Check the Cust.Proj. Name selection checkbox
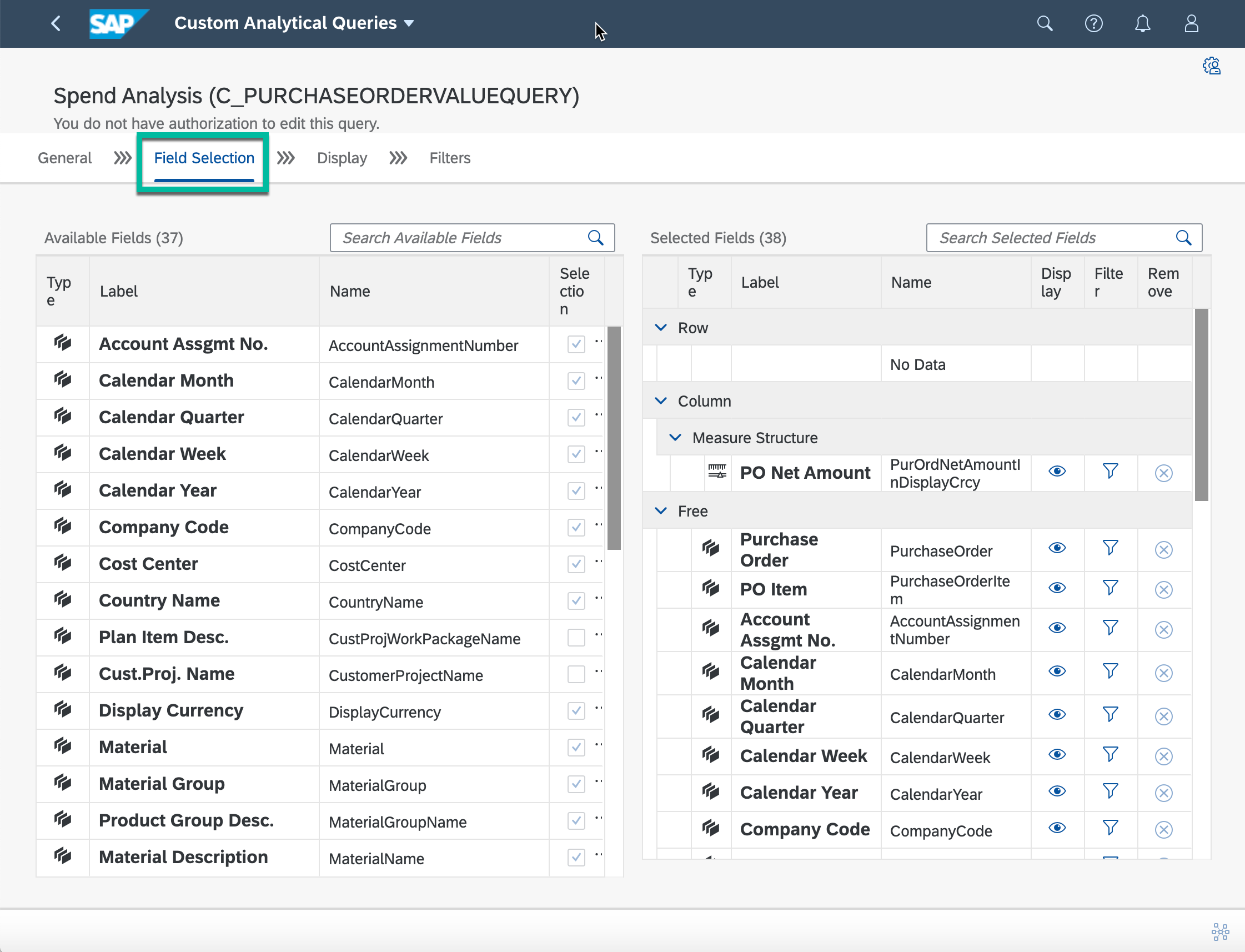This screenshot has height=952, width=1245. click(576, 674)
